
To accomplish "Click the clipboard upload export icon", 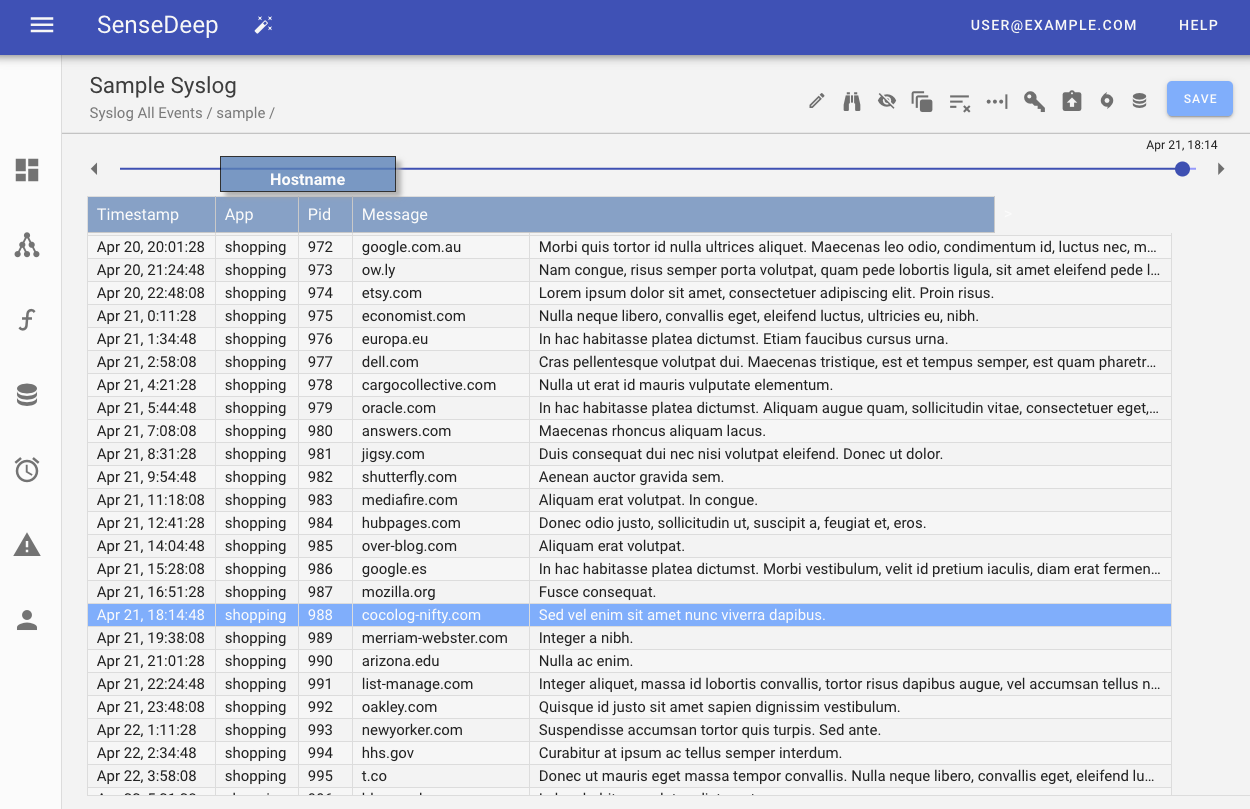I will (x=1072, y=101).
